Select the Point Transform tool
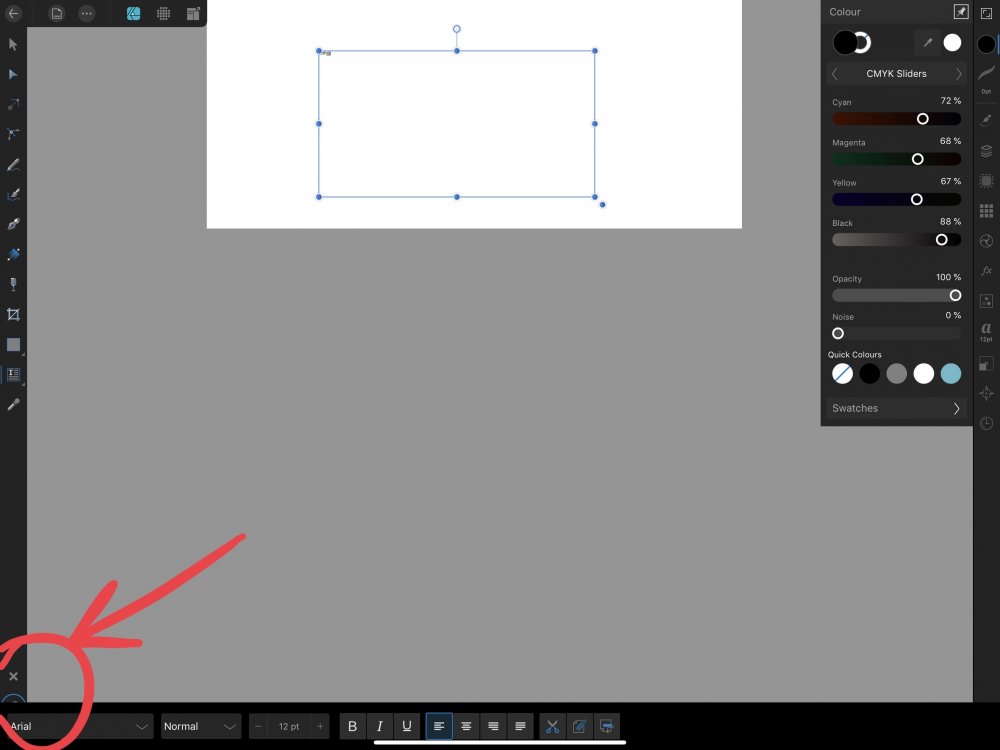 [x=13, y=135]
